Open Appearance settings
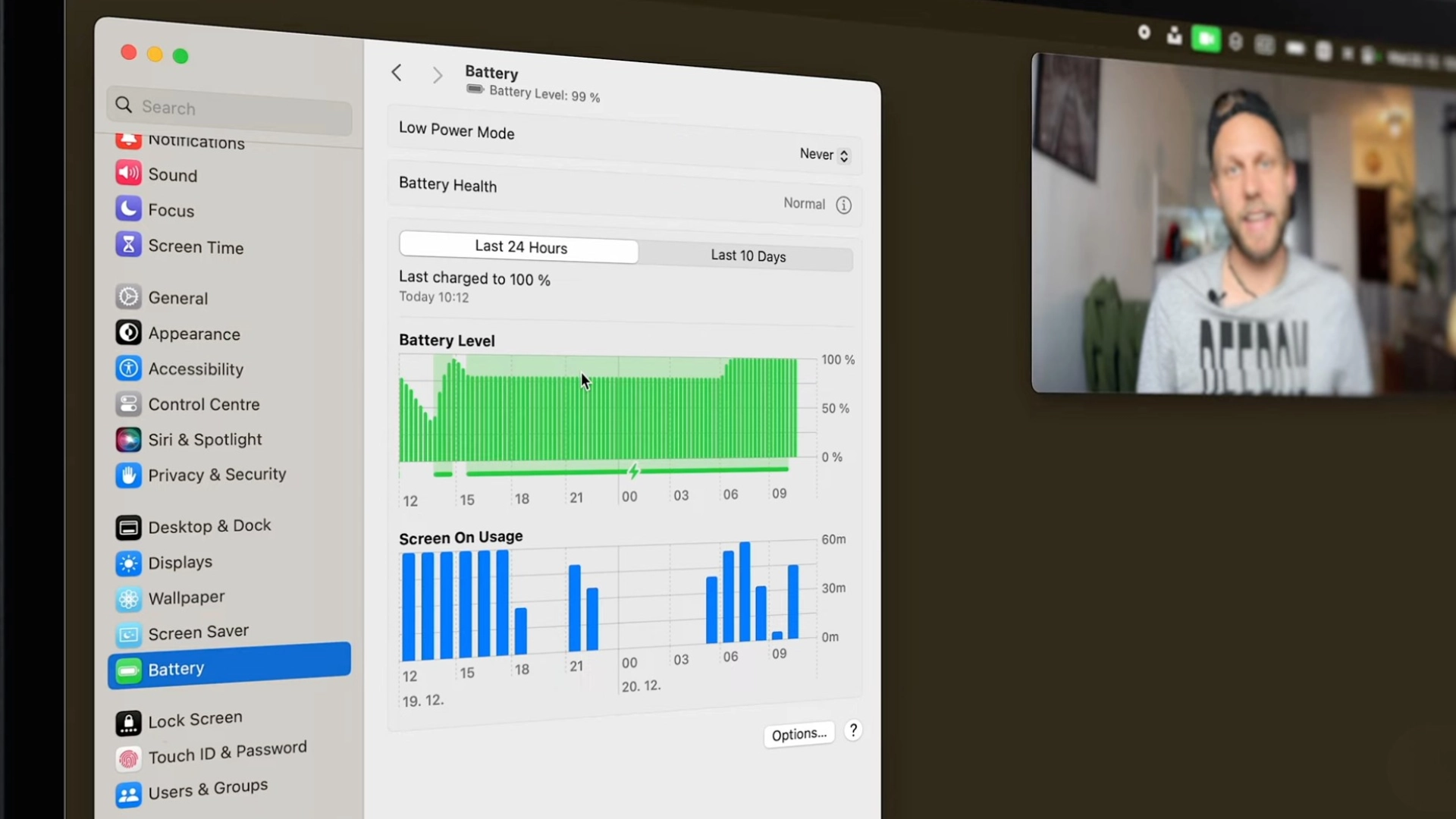Image resolution: width=1456 pixels, height=819 pixels. [x=193, y=334]
